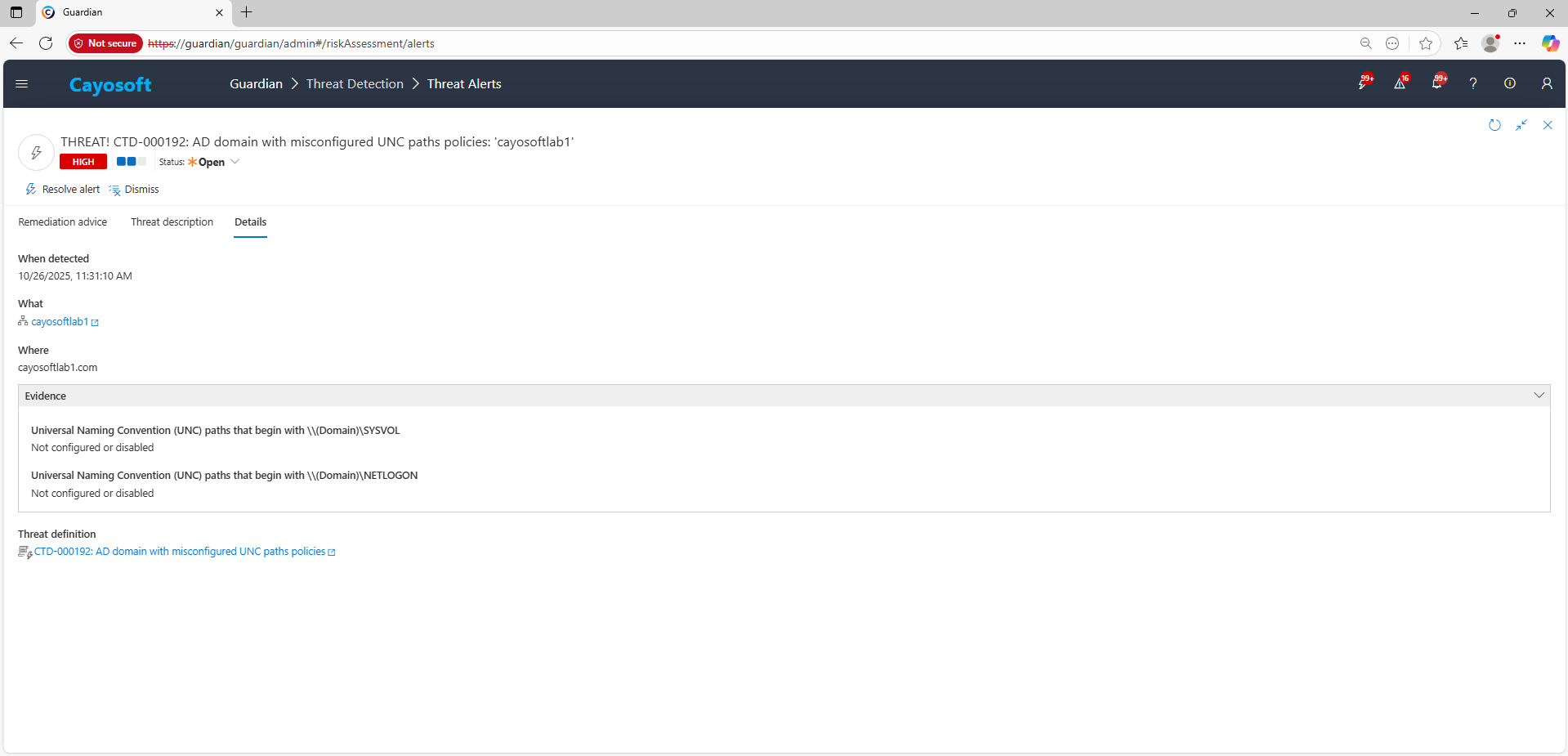The width and height of the screenshot is (1568, 756).
Task: Open the CTD-000192 threat definition link
Action: 180,552
